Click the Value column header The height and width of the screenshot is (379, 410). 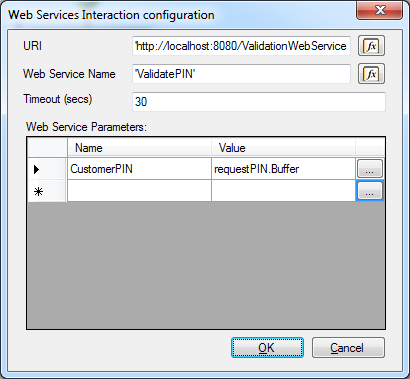point(283,148)
